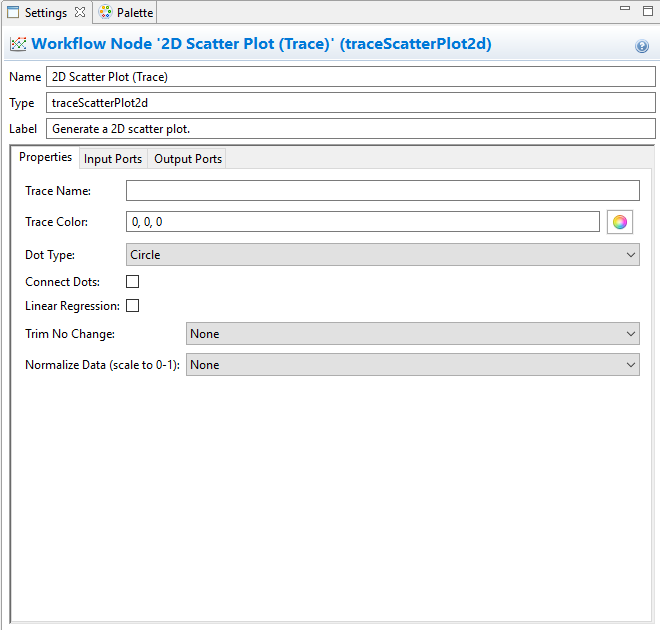Click the 'Trace Color:' label

pyautogui.click(x=56, y=222)
